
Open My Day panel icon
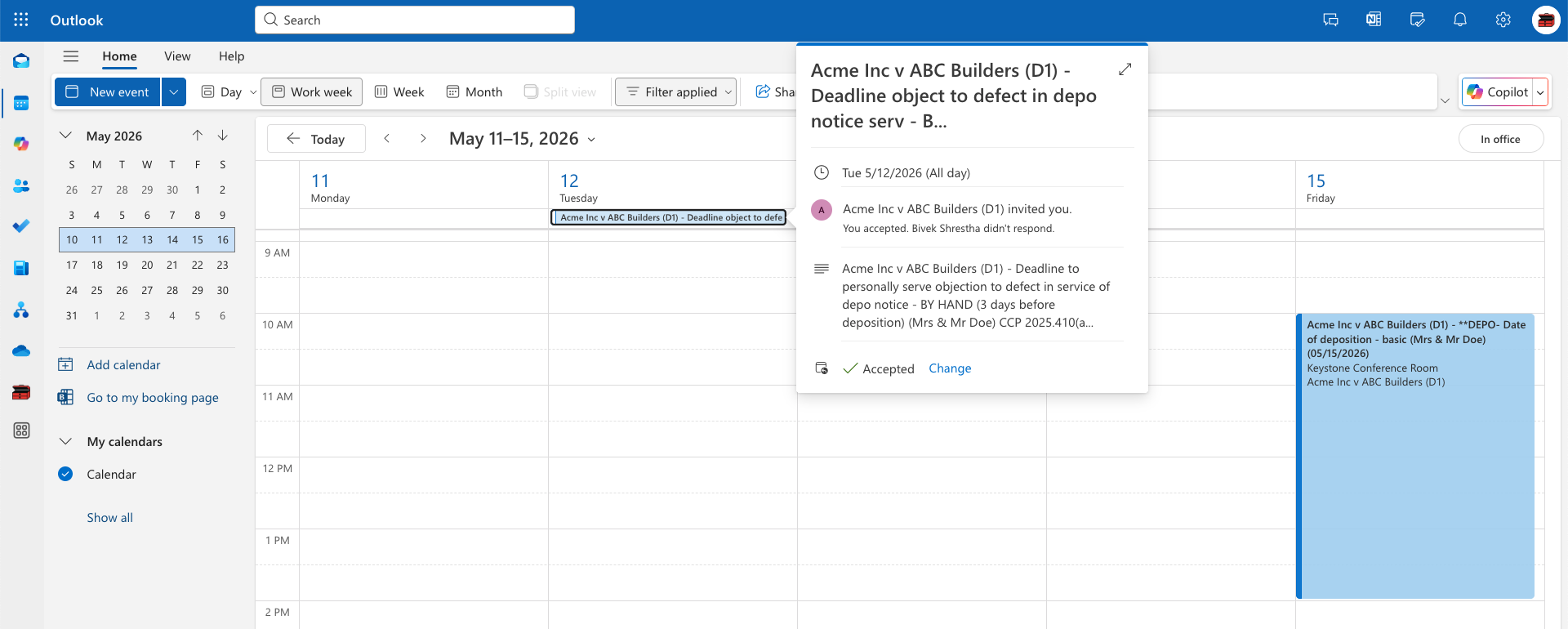1417,20
